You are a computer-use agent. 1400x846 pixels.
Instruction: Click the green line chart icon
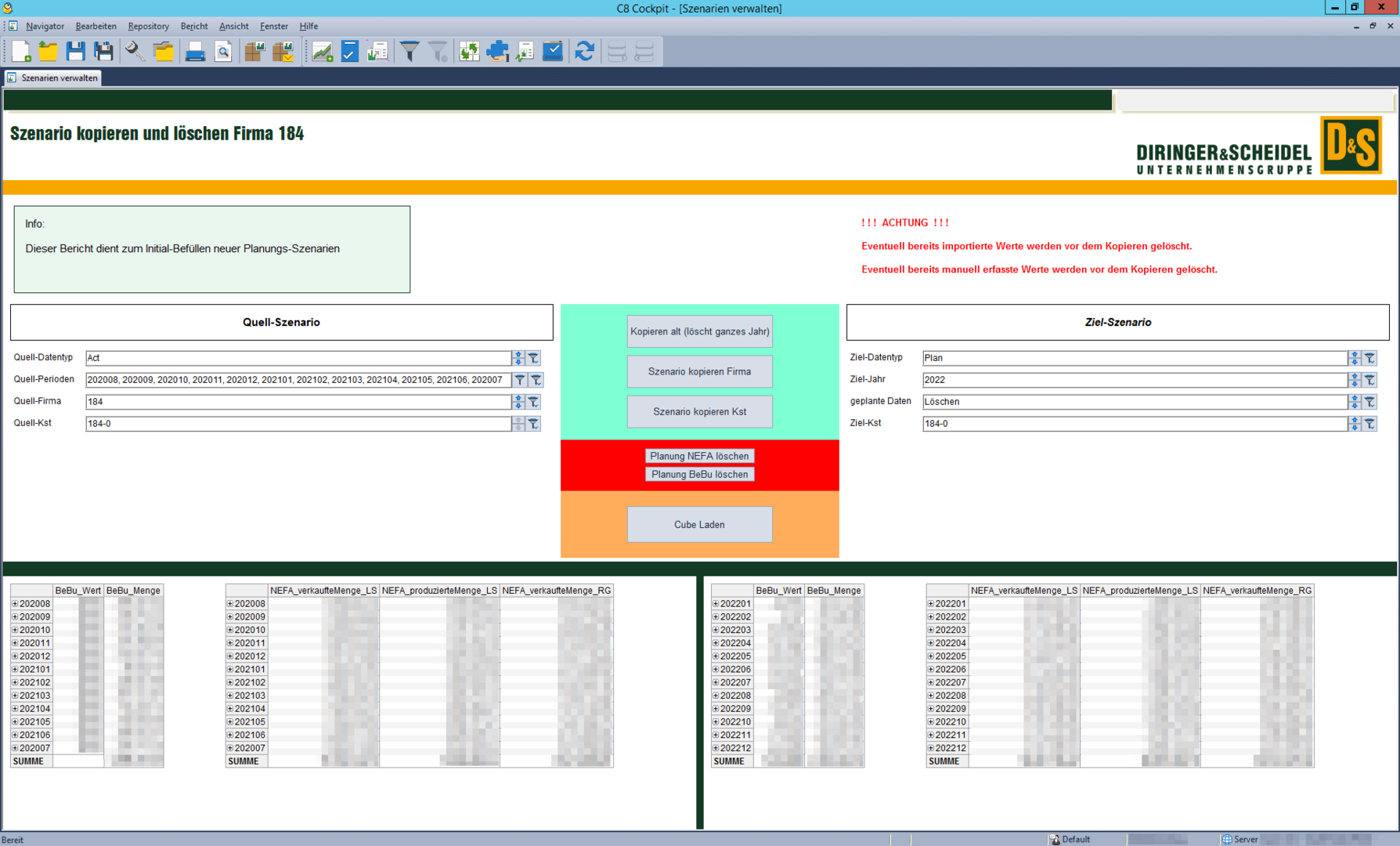322,52
